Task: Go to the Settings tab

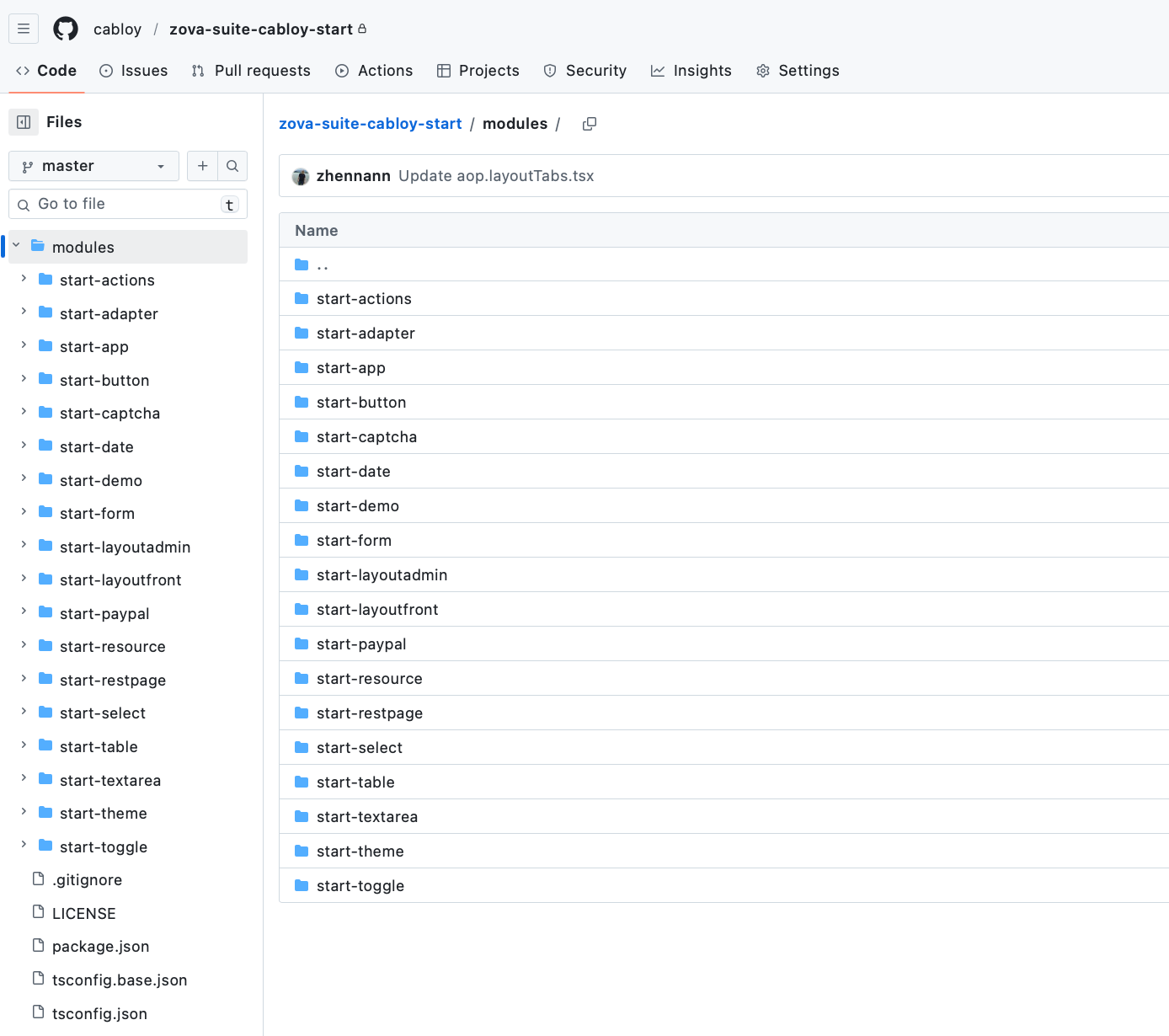Action: pyautogui.click(x=798, y=71)
